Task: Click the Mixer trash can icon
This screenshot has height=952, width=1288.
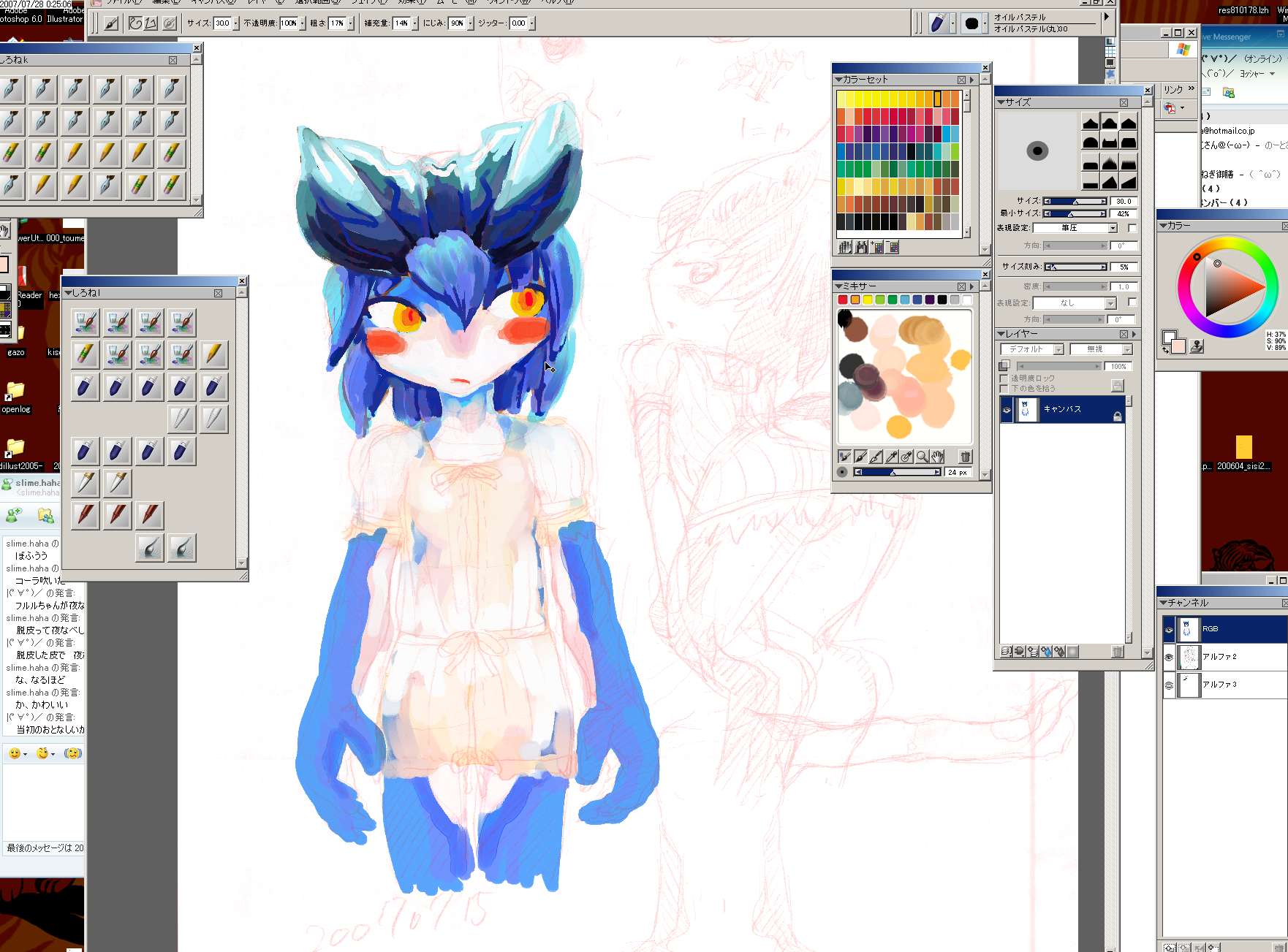Action: click(x=965, y=457)
